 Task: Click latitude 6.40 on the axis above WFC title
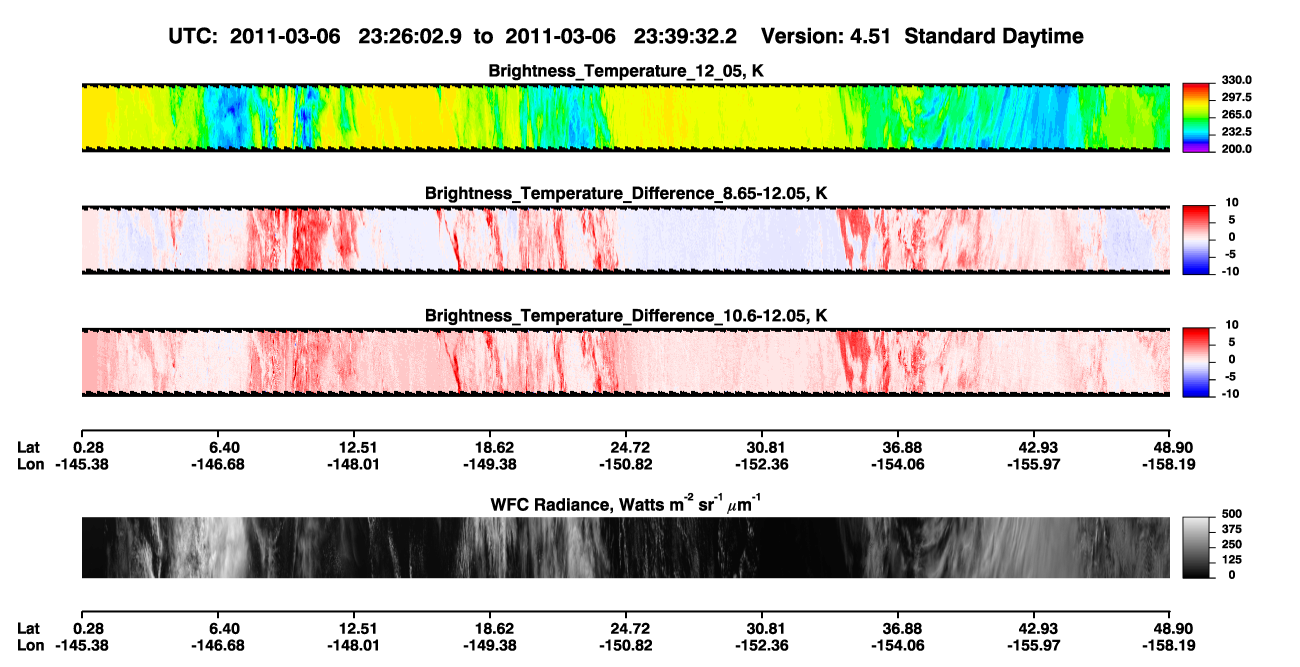223,447
